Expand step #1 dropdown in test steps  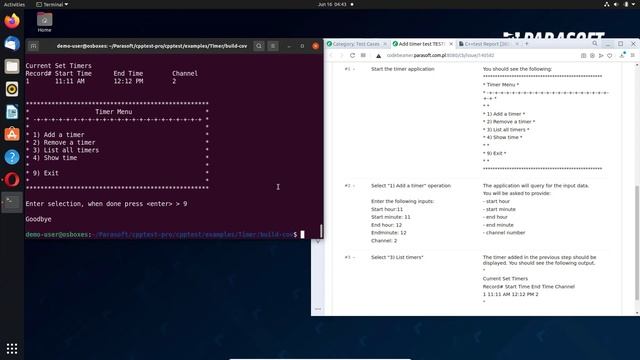point(354,69)
